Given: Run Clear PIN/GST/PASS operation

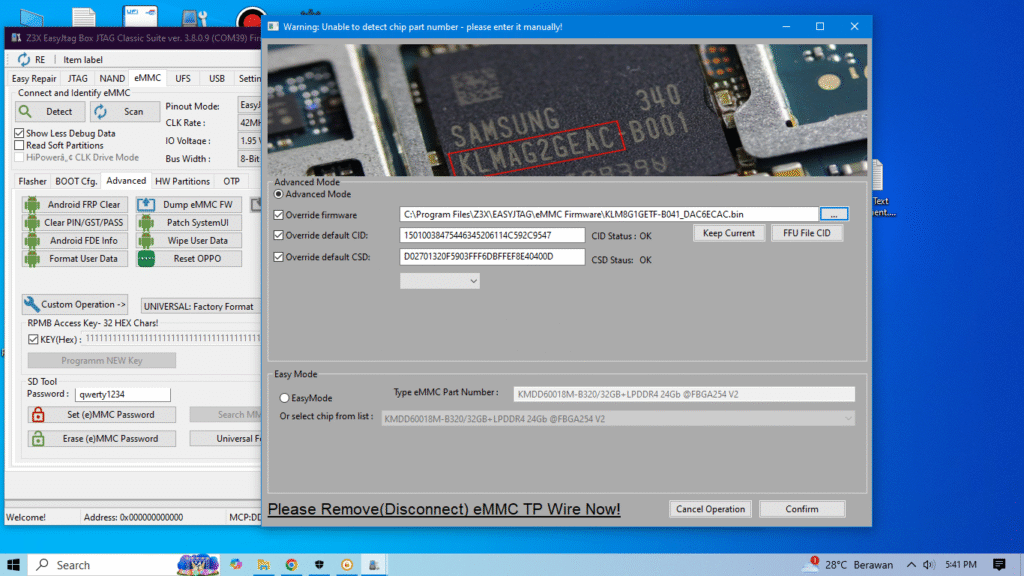Looking at the screenshot, I should (x=74, y=223).
